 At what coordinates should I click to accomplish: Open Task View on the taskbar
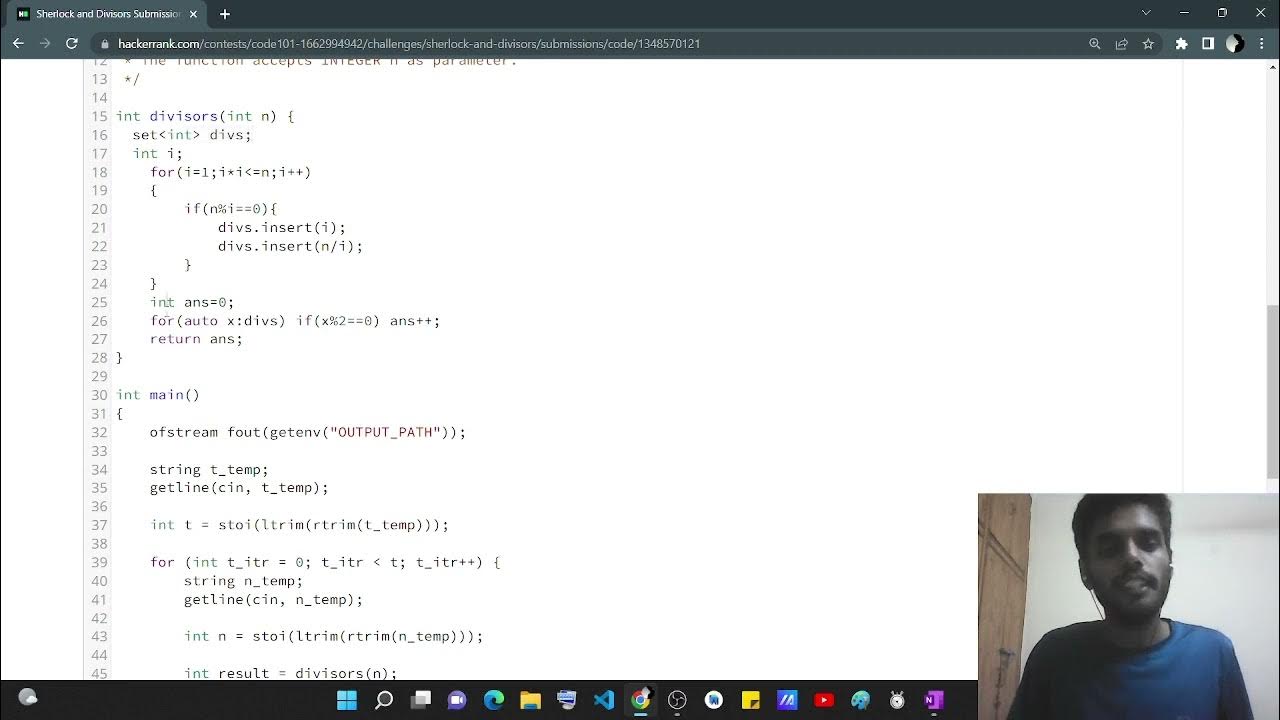coord(421,700)
